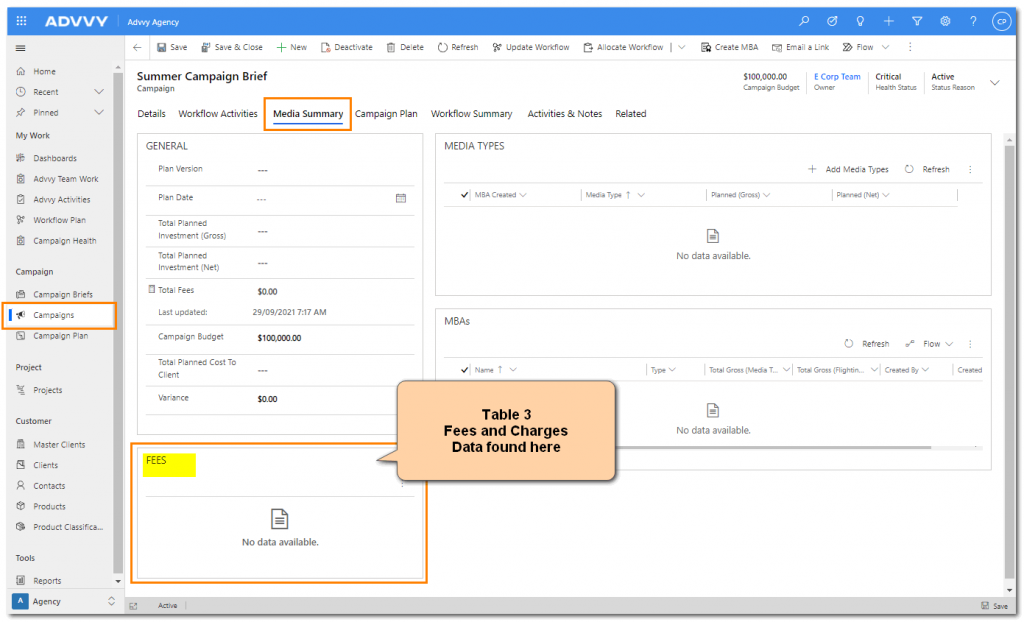Screen dimensions: 1024x622
Task: Expand the Pinned section in sidebar
Action: (x=98, y=113)
